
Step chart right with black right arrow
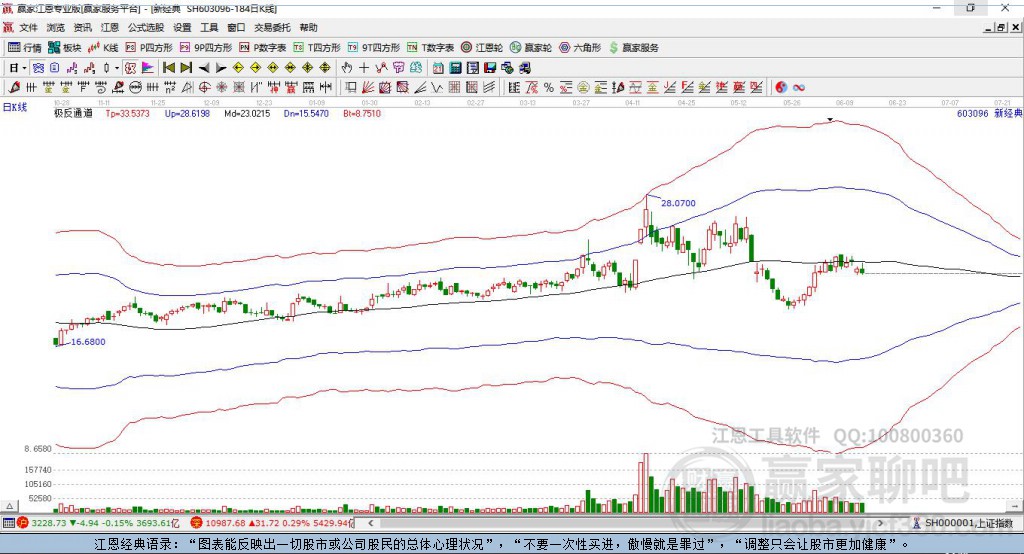[221, 68]
